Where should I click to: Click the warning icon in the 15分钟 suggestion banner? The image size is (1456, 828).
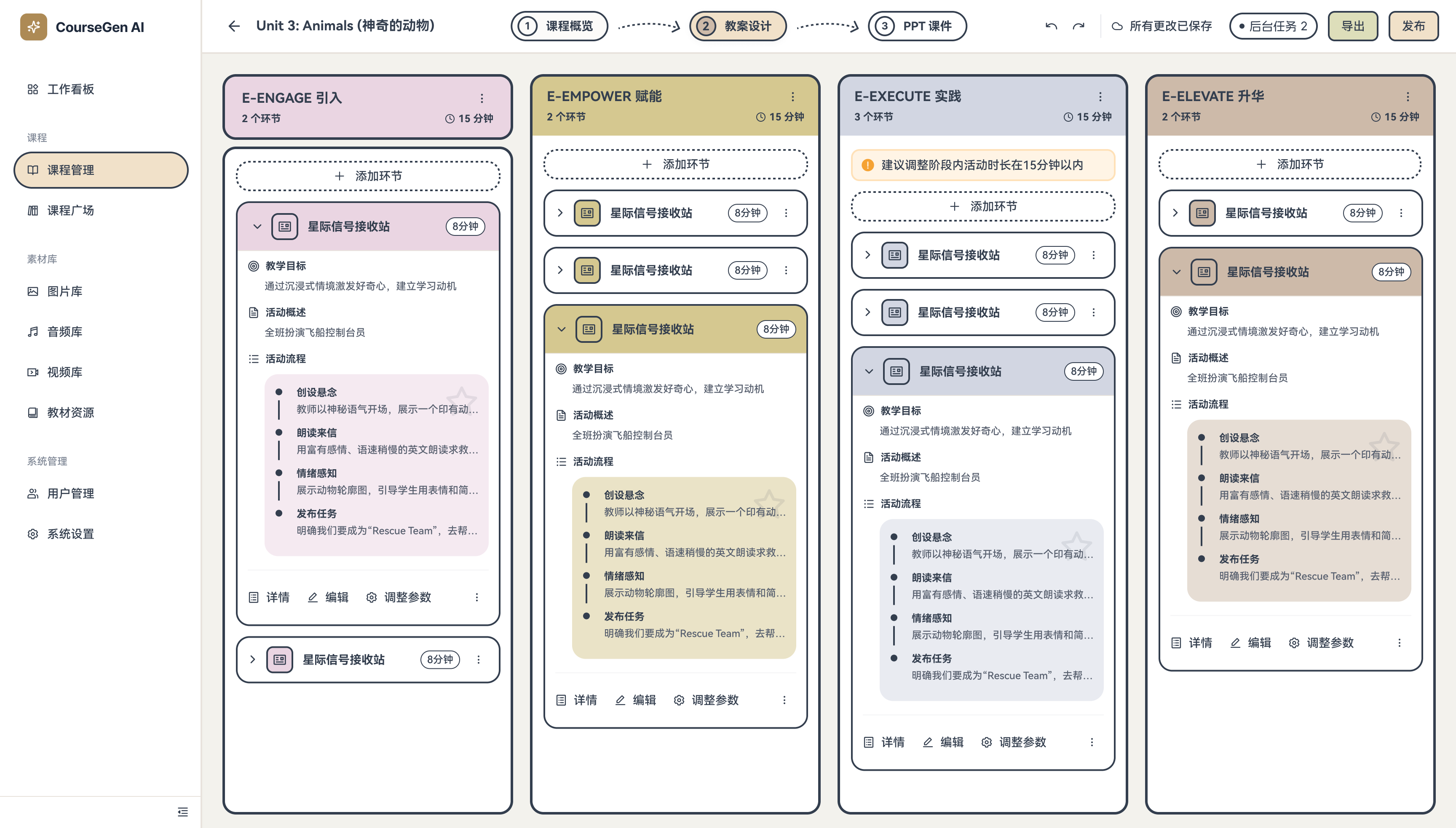(868, 165)
